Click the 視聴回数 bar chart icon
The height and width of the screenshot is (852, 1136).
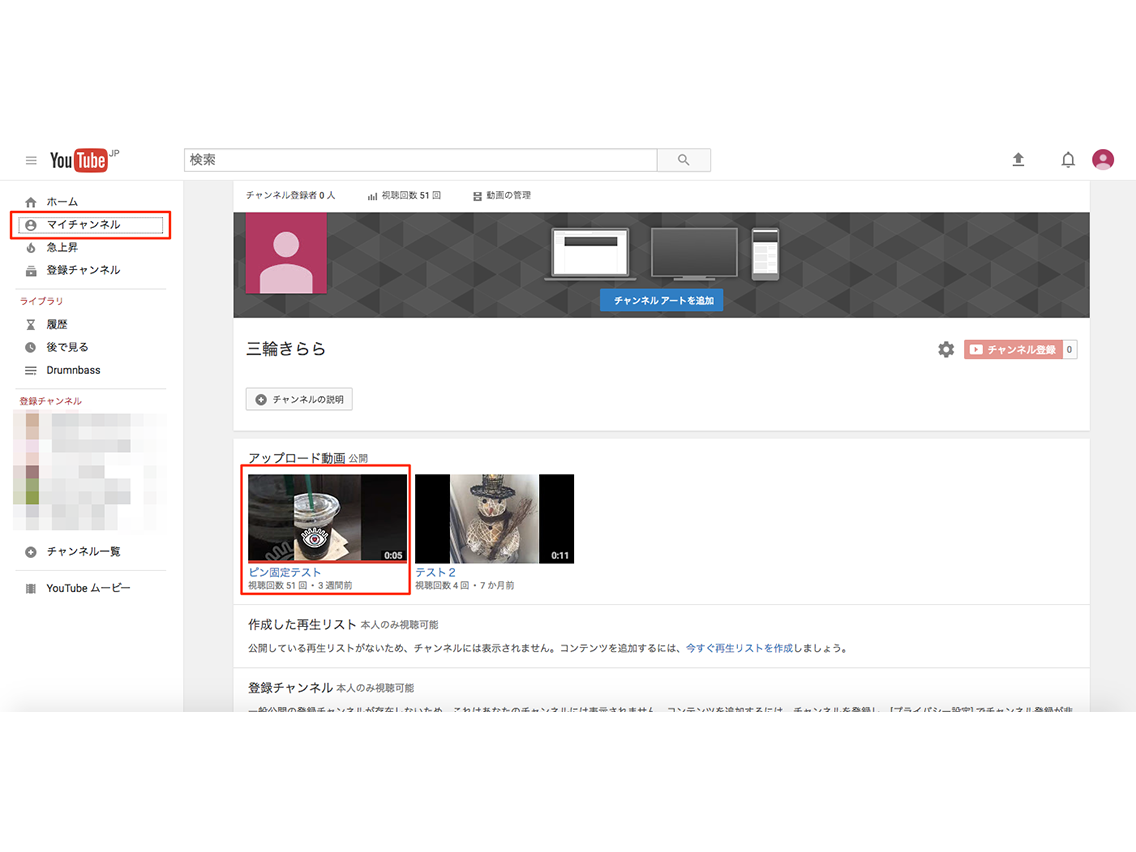(x=372, y=196)
